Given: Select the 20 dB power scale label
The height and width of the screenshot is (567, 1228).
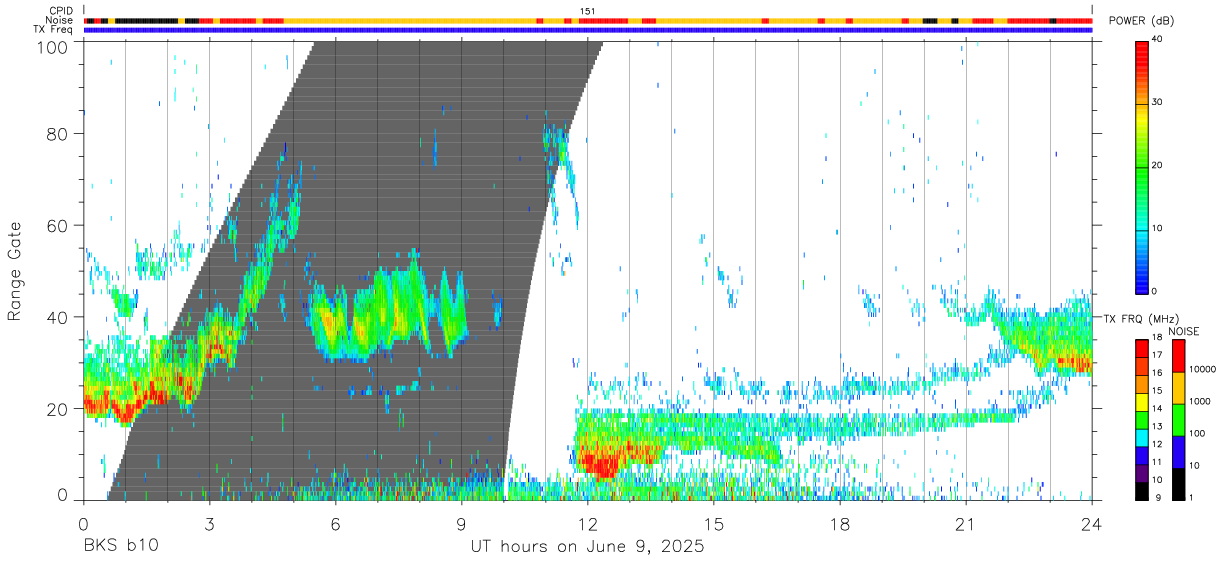Looking at the screenshot, I should 1159,165.
